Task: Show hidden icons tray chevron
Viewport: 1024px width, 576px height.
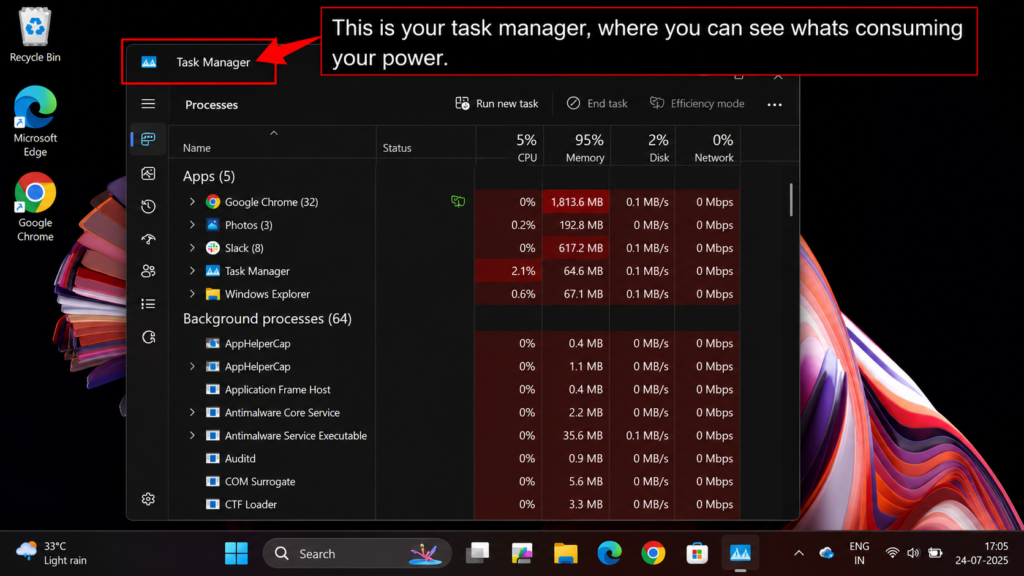Action: (799, 553)
